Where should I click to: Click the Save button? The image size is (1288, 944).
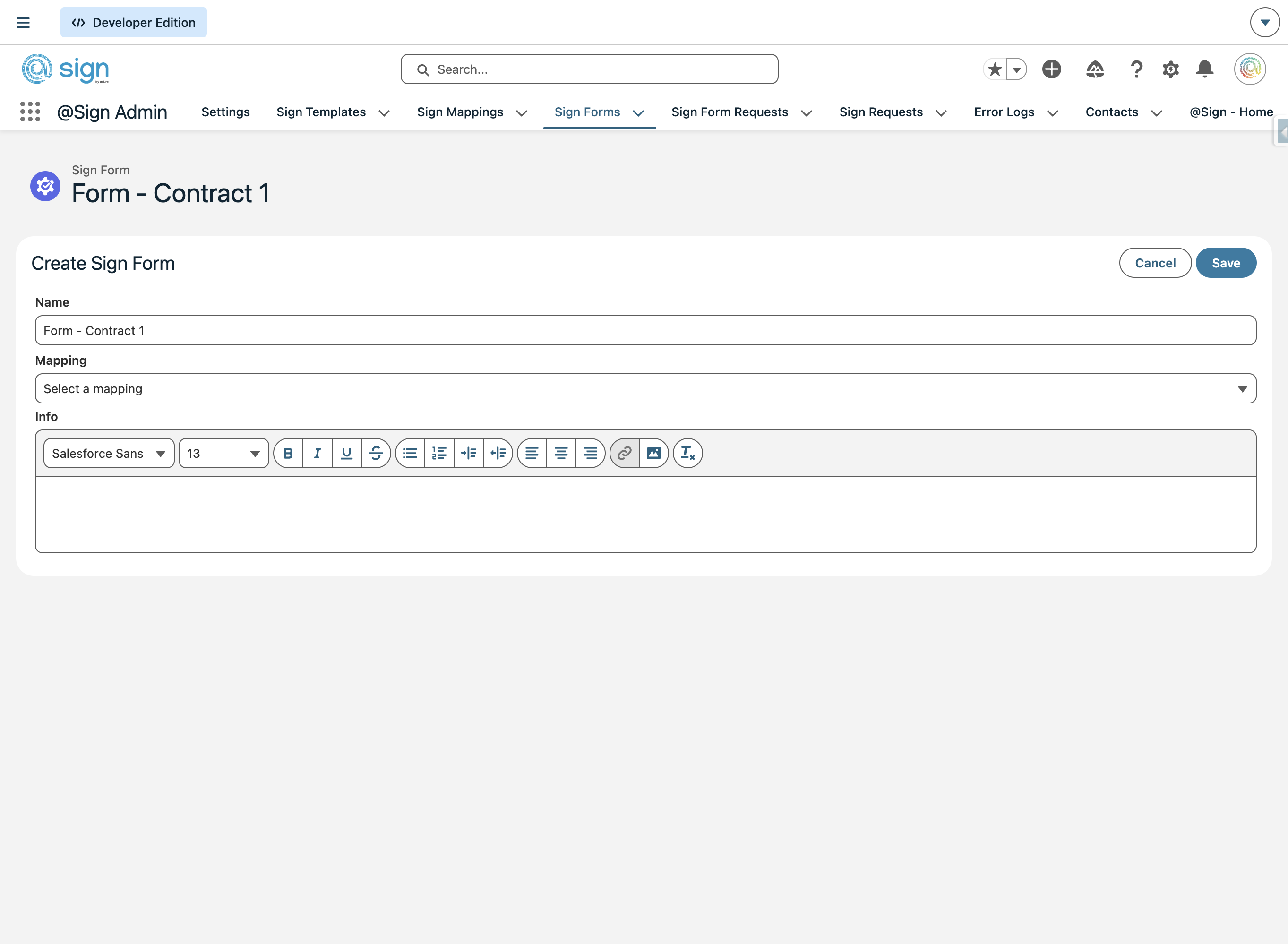(1225, 263)
